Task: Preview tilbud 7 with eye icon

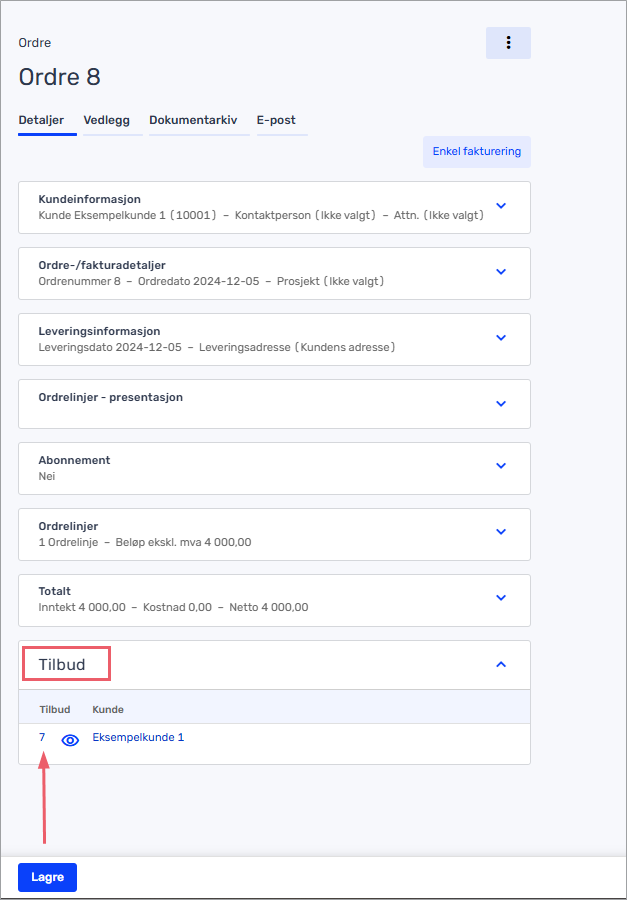Action: 70,740
